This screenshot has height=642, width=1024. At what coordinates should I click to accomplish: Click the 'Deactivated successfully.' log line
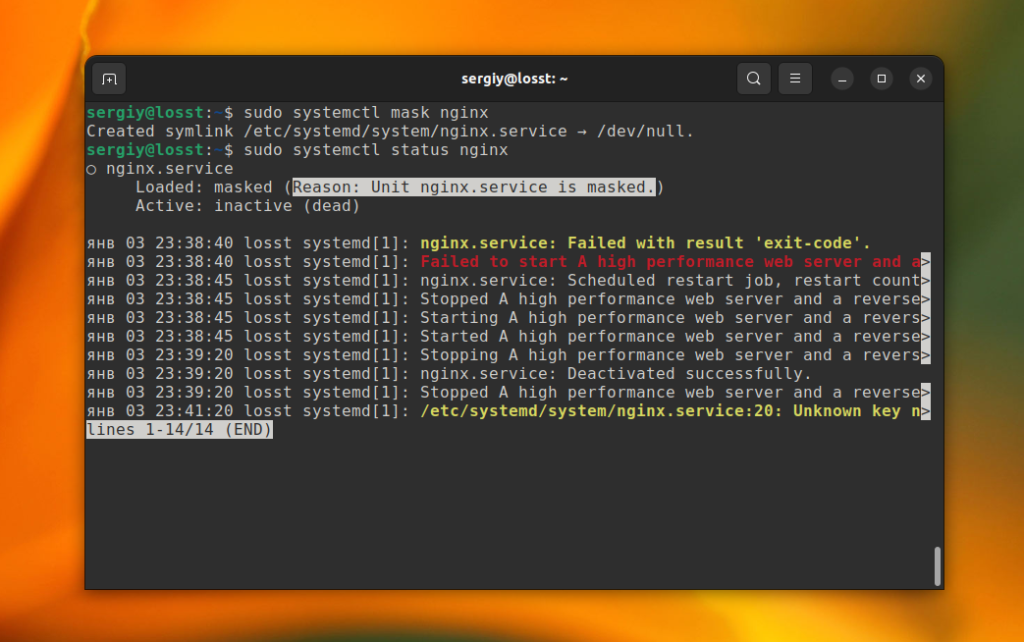tap(689, 374)
